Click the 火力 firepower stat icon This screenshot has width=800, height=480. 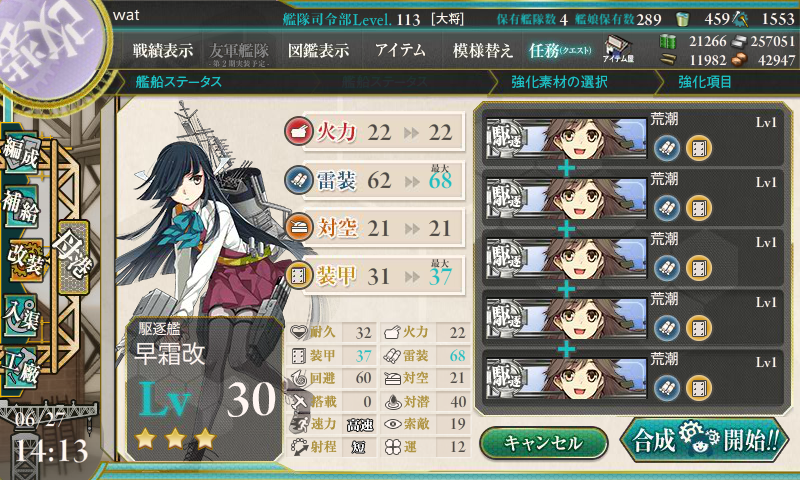click(298, 132)
